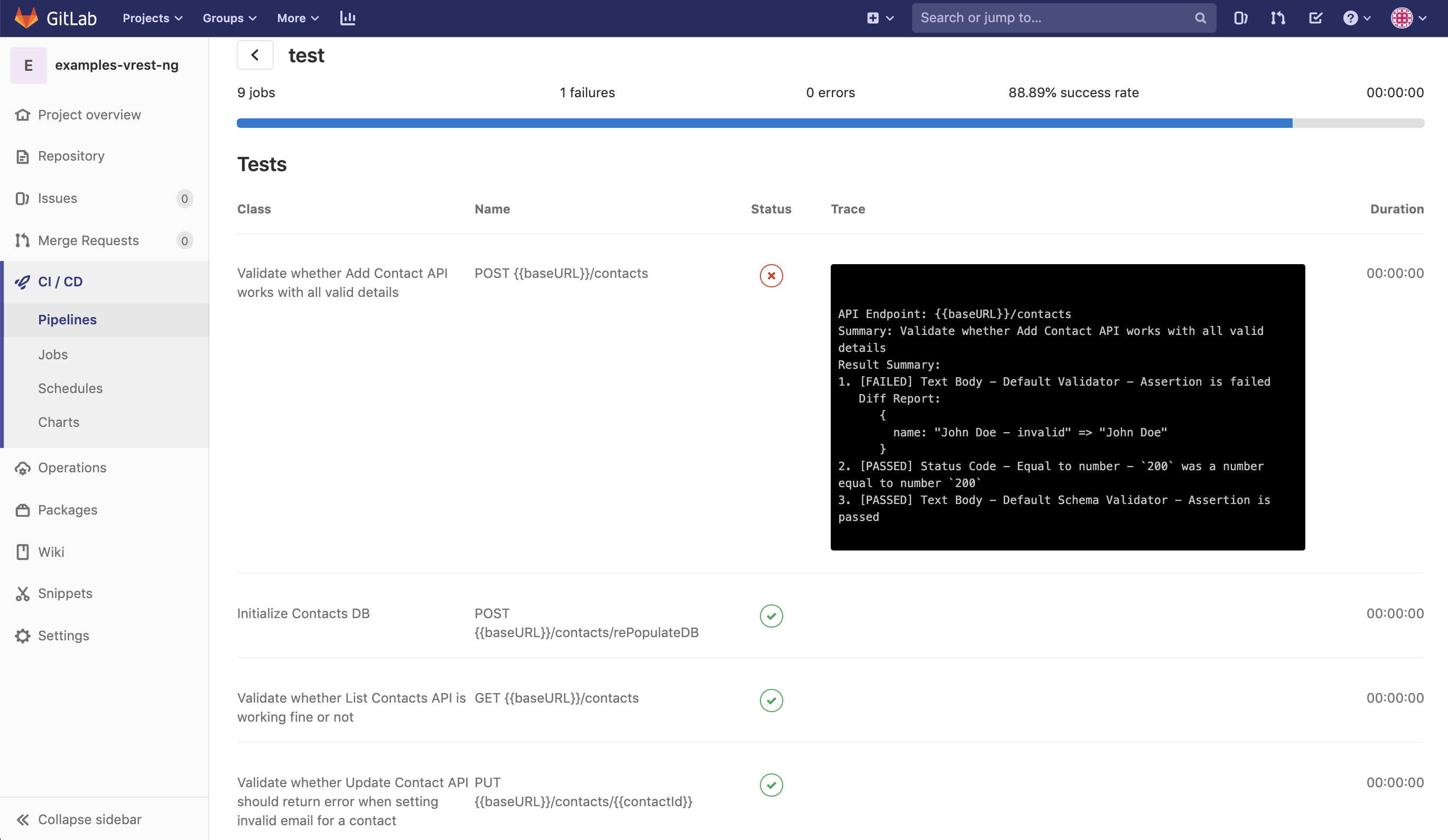The image size is (1448, 840).
Task: Open project Settings in sidebar
Action: (x=64, y=636)
